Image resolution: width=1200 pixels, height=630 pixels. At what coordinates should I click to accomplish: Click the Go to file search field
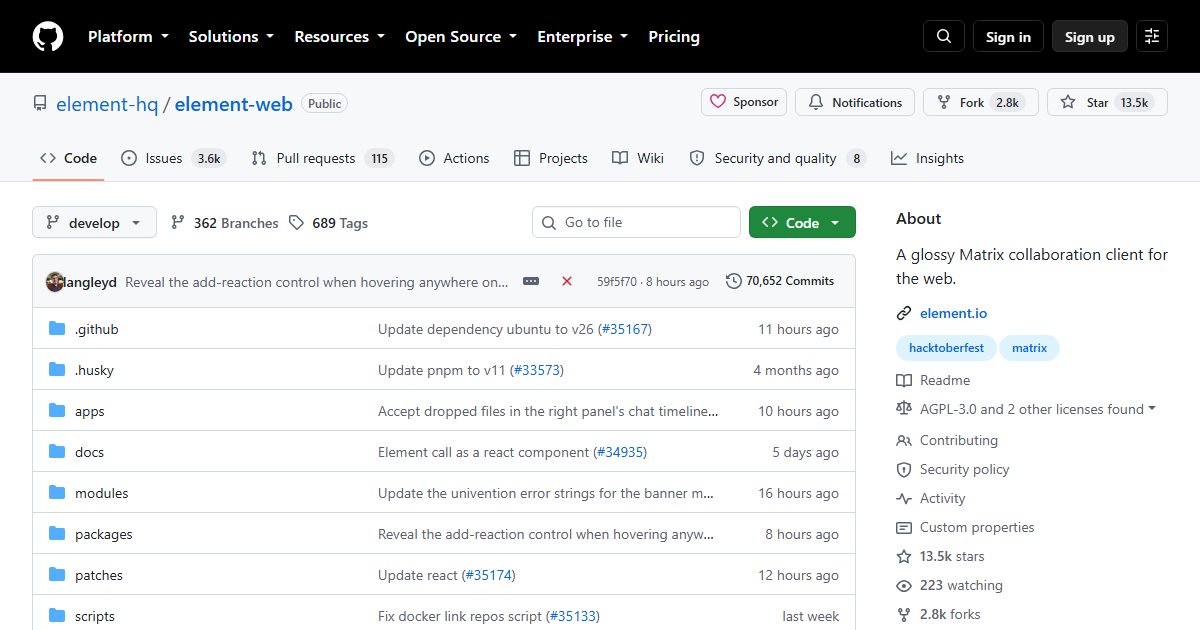coord(636,222)
